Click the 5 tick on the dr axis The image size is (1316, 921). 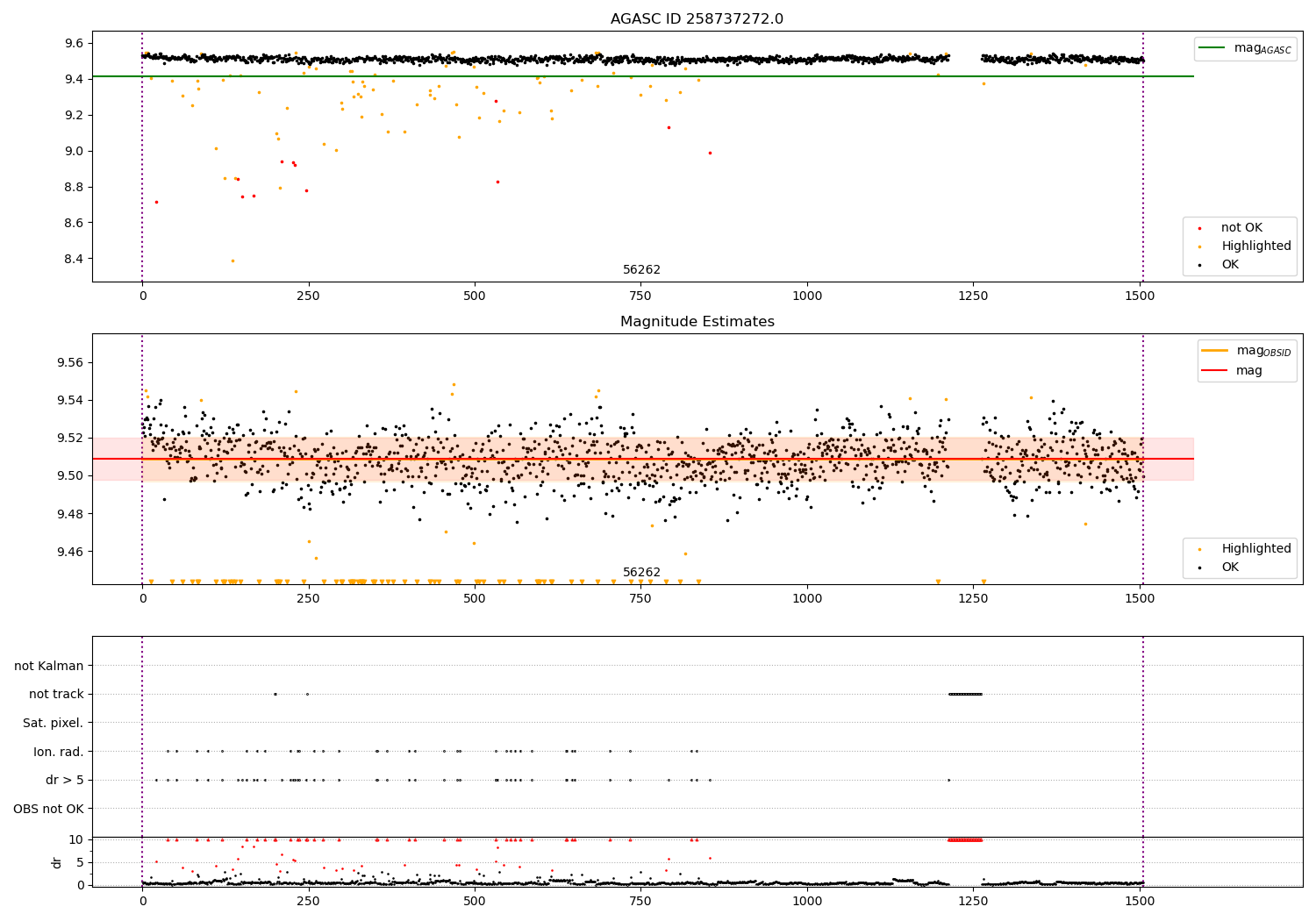[x=81, y=863]
